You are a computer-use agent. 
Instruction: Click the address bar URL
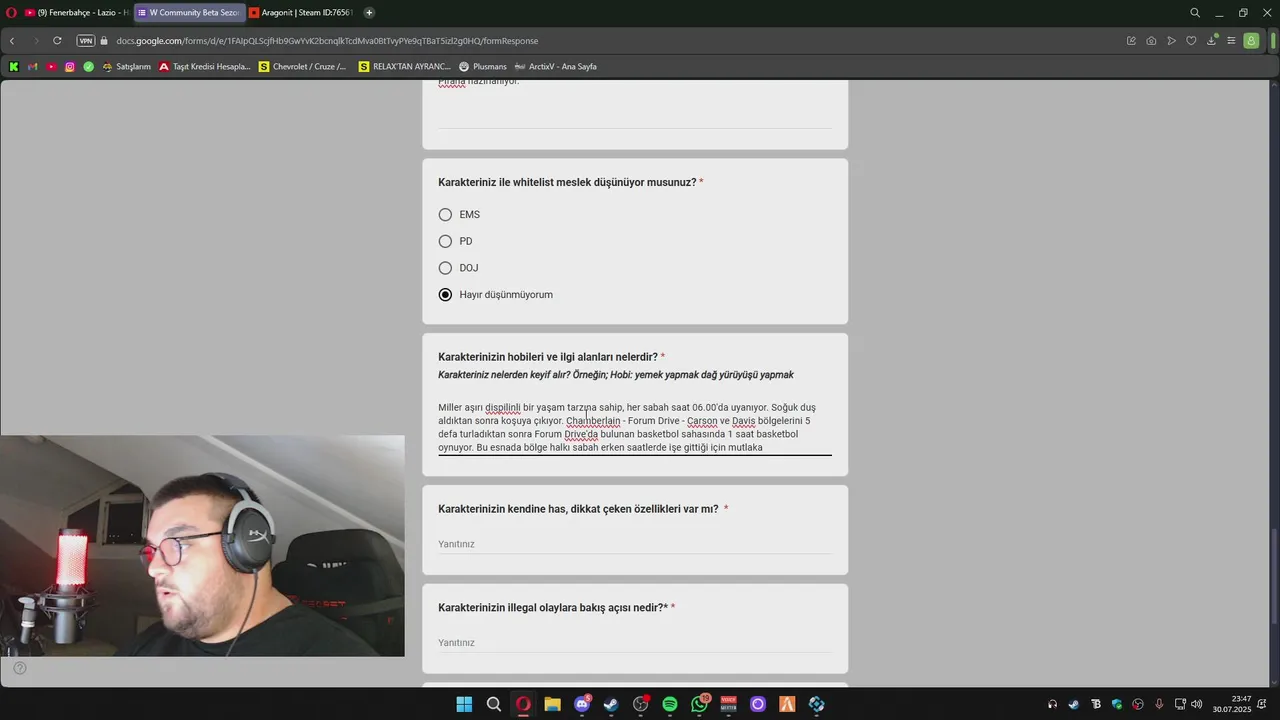(x=327, y=41)
